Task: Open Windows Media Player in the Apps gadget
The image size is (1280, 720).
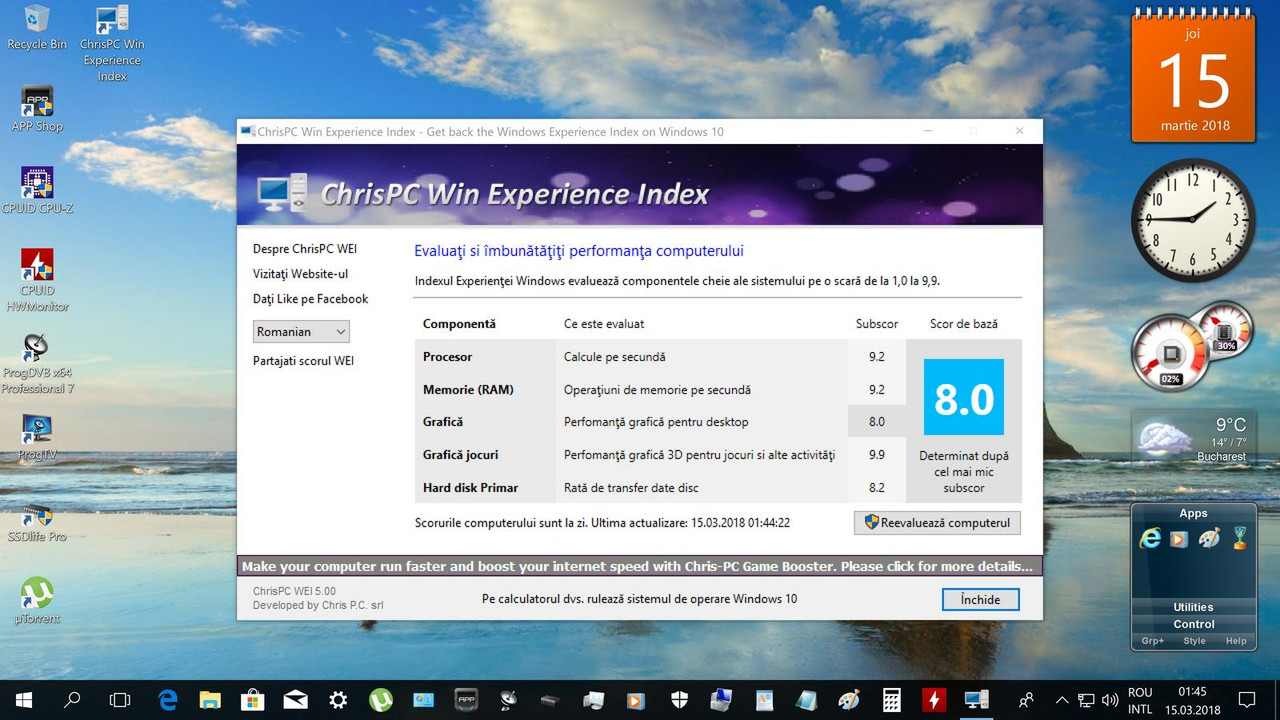Action: tap(1178, 540)
